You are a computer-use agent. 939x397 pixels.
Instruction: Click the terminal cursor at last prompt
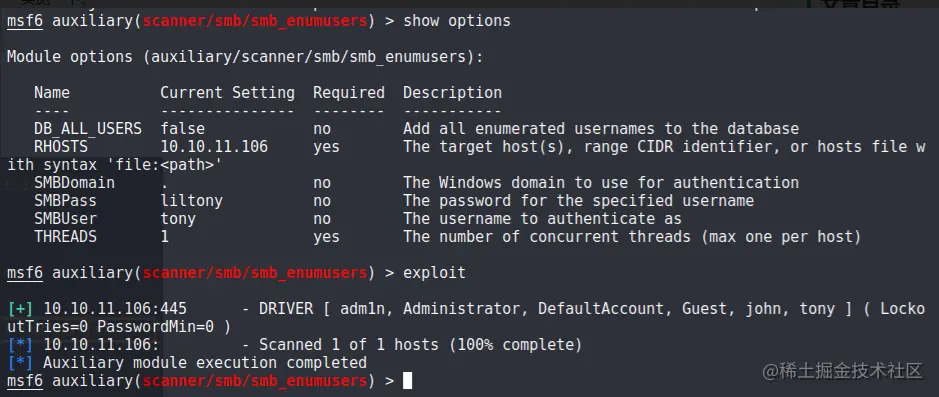(407, 381)
